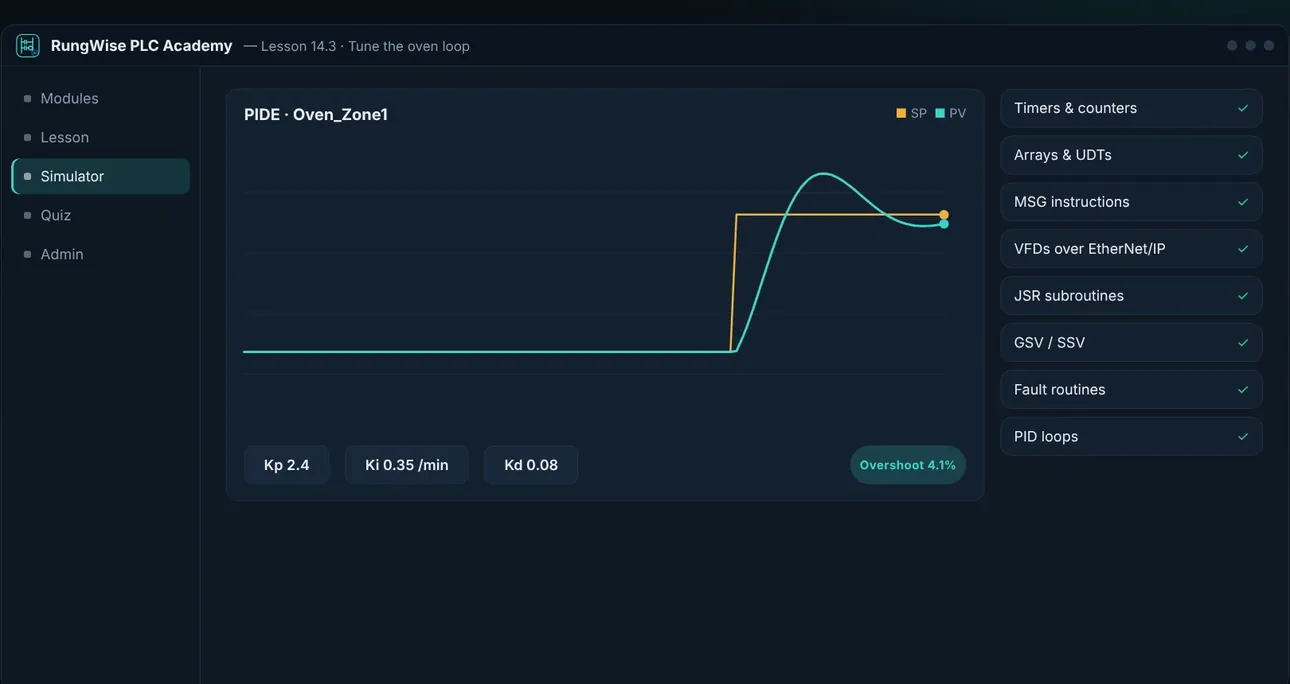Click the Overshoot 4.1% badge
The height and width of the screenshot is (684, 1290).
point(908,465)
